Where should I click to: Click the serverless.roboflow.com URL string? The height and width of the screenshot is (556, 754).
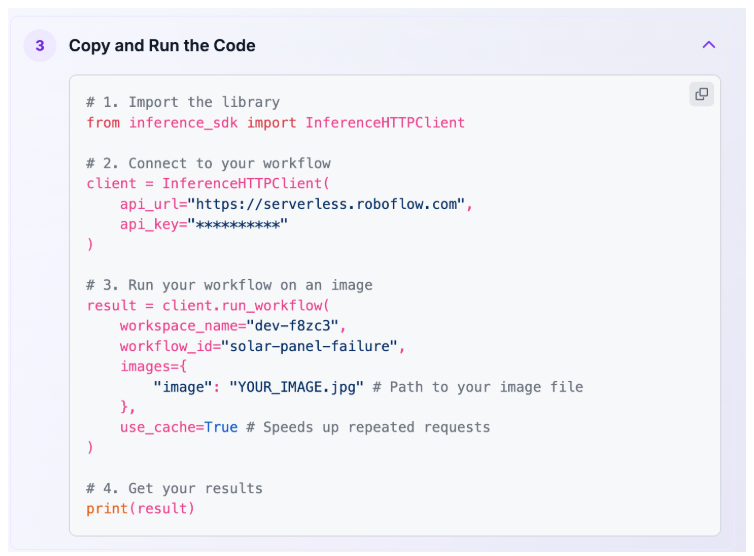330,204
